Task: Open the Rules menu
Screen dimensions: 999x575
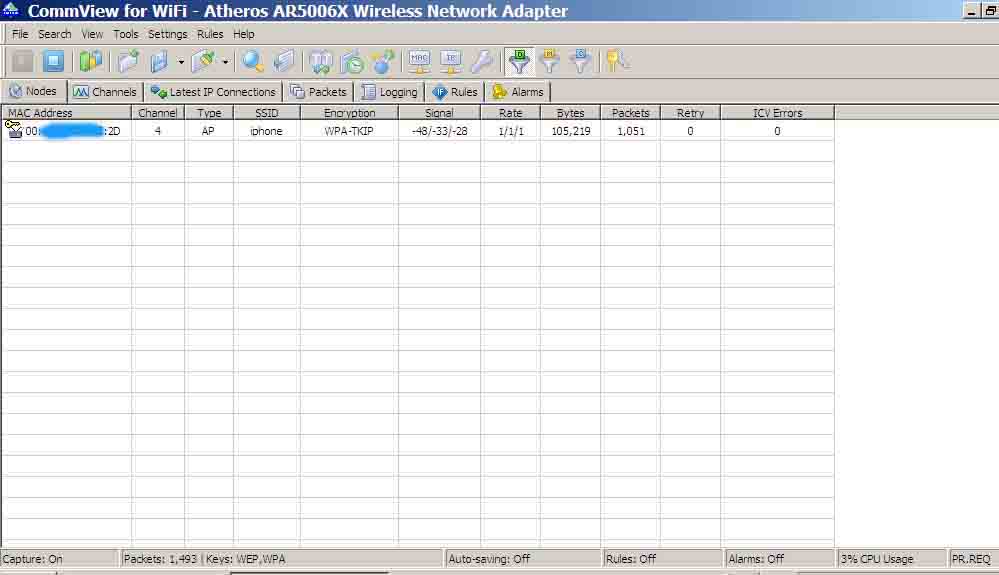Action: [x=210, y=34]
